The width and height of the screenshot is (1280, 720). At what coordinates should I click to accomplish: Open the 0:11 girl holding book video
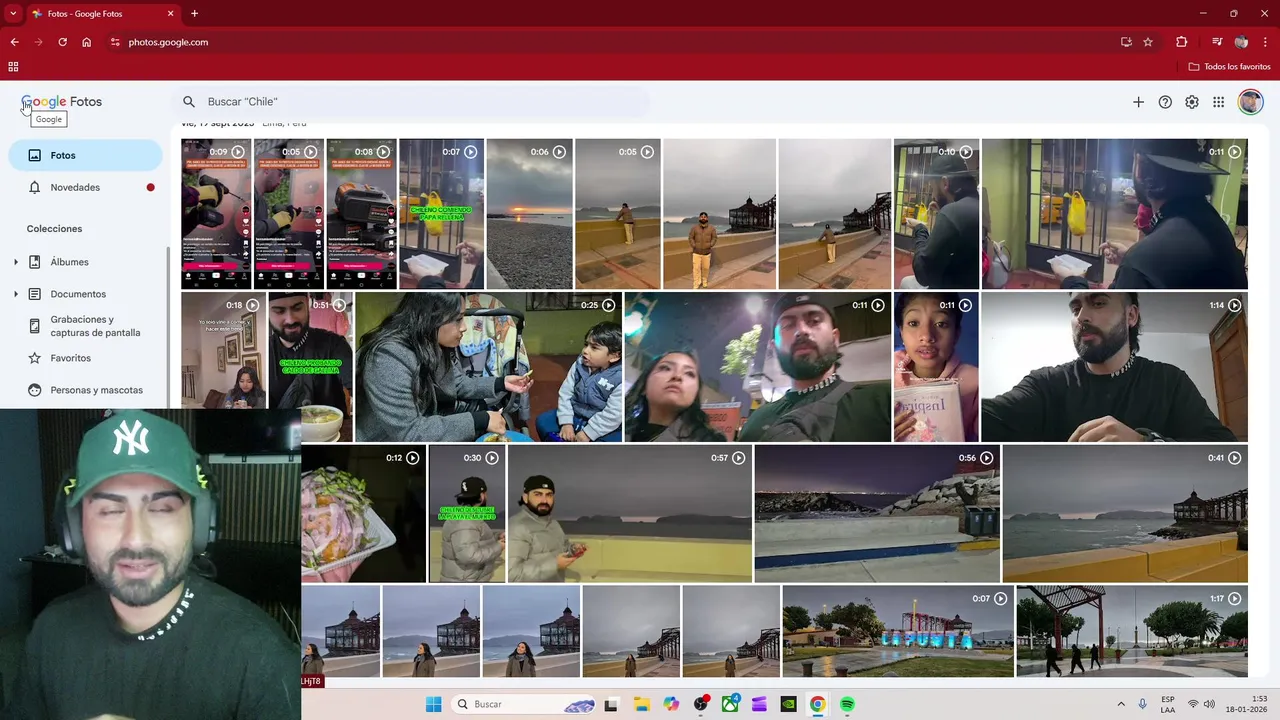point(936,367)
